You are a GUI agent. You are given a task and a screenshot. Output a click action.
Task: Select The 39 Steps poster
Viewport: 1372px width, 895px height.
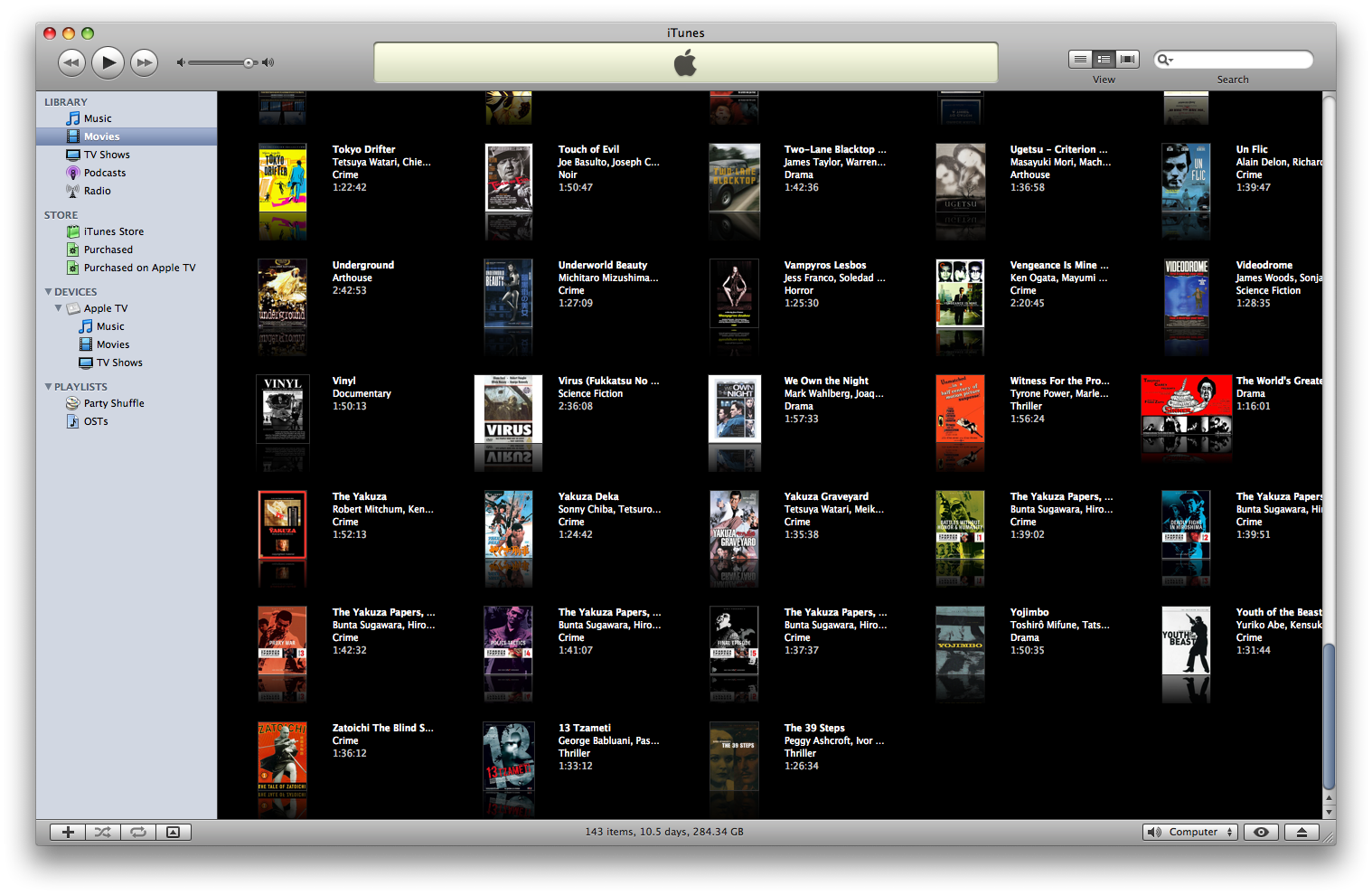click(x=735, y=757)
